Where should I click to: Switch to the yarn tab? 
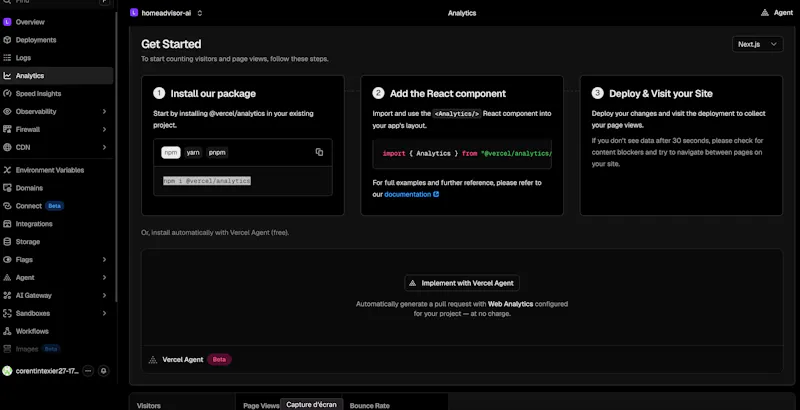(x=193, y=152)
